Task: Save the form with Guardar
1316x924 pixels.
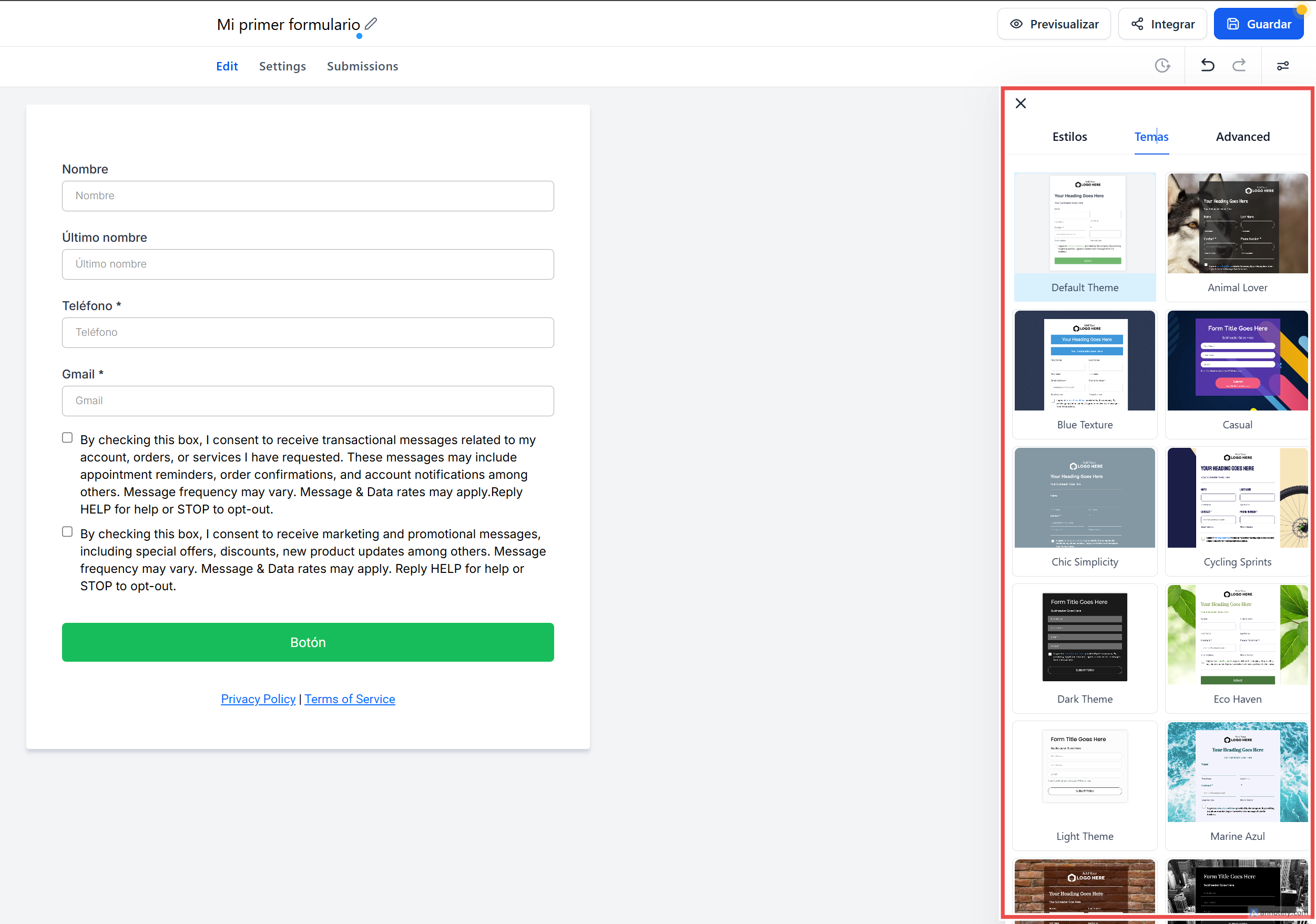Action: (x=1258, y=24)
